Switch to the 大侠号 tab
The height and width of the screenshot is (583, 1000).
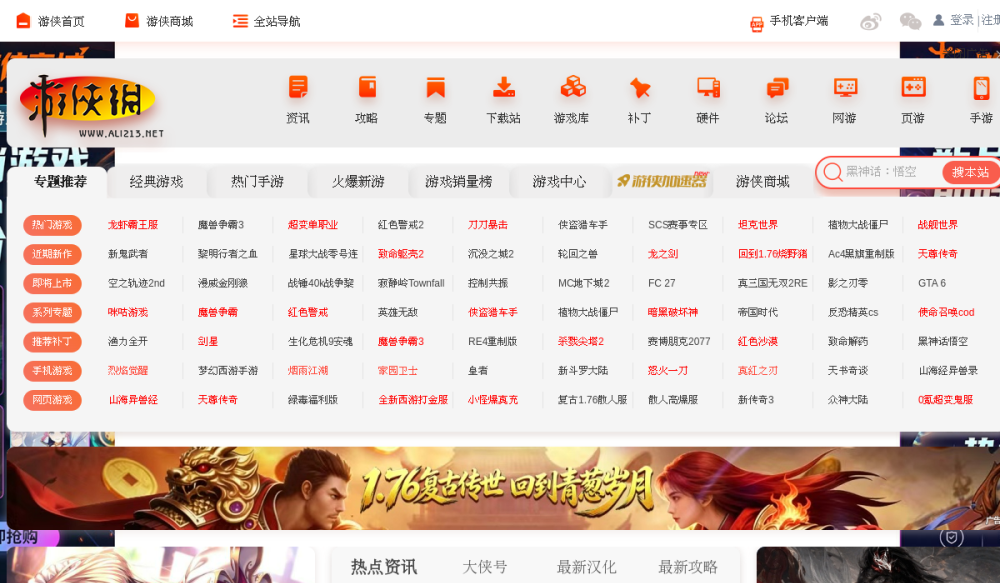pyautogui.click(x=485, y=566)
